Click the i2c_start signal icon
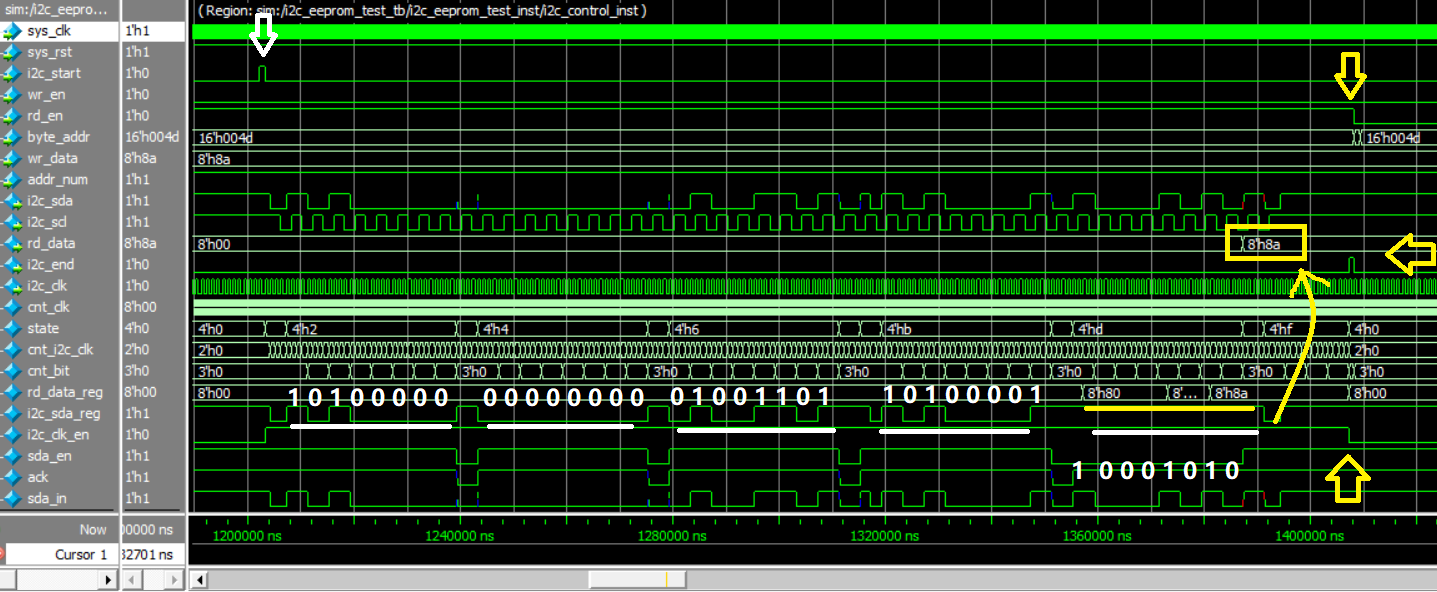Viewport: 1437px width, 592px height. tap(12, 74)
